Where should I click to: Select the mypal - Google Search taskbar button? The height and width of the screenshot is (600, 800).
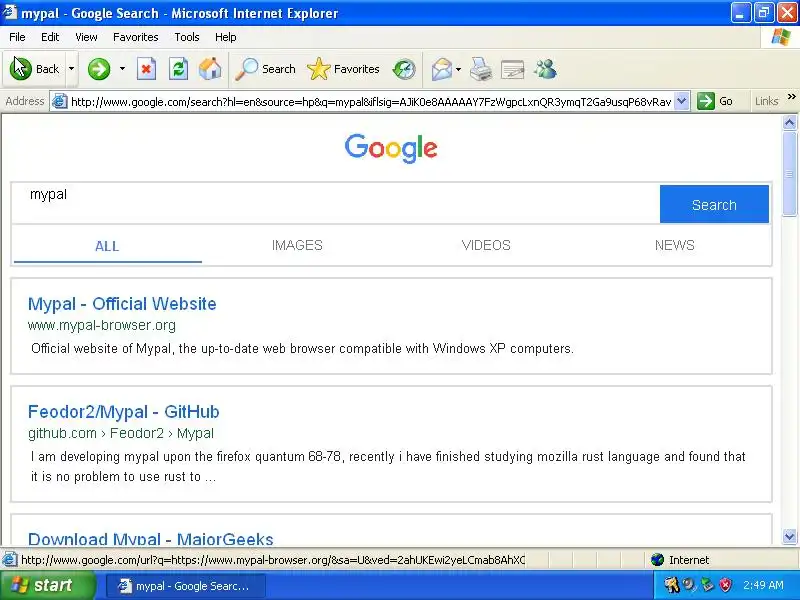(186, 586)
